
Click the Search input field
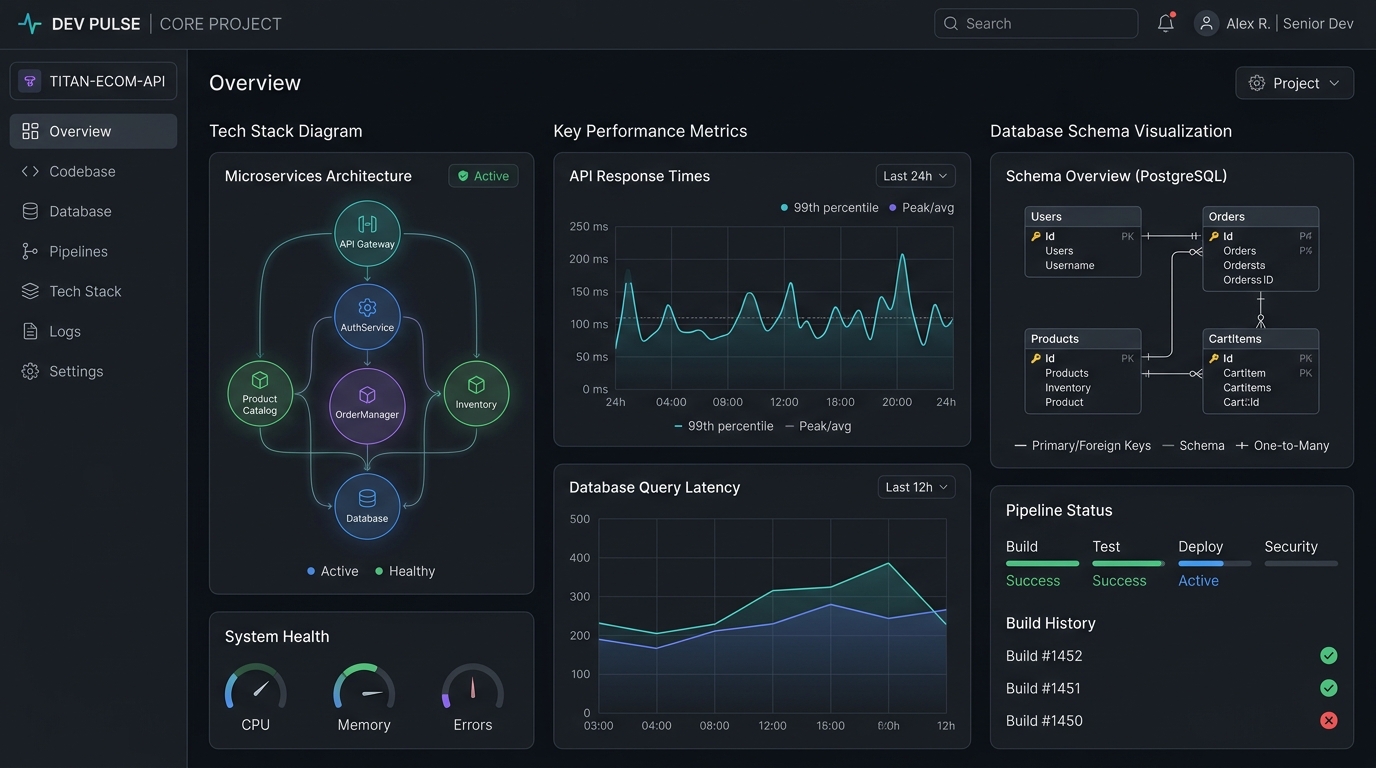pos(1036,23)
